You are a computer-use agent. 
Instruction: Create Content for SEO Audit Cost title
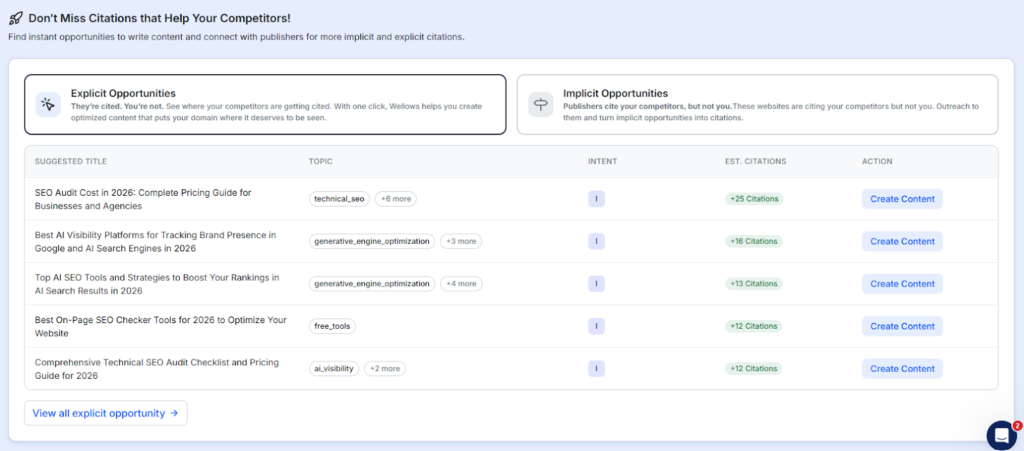click(902, 199)
